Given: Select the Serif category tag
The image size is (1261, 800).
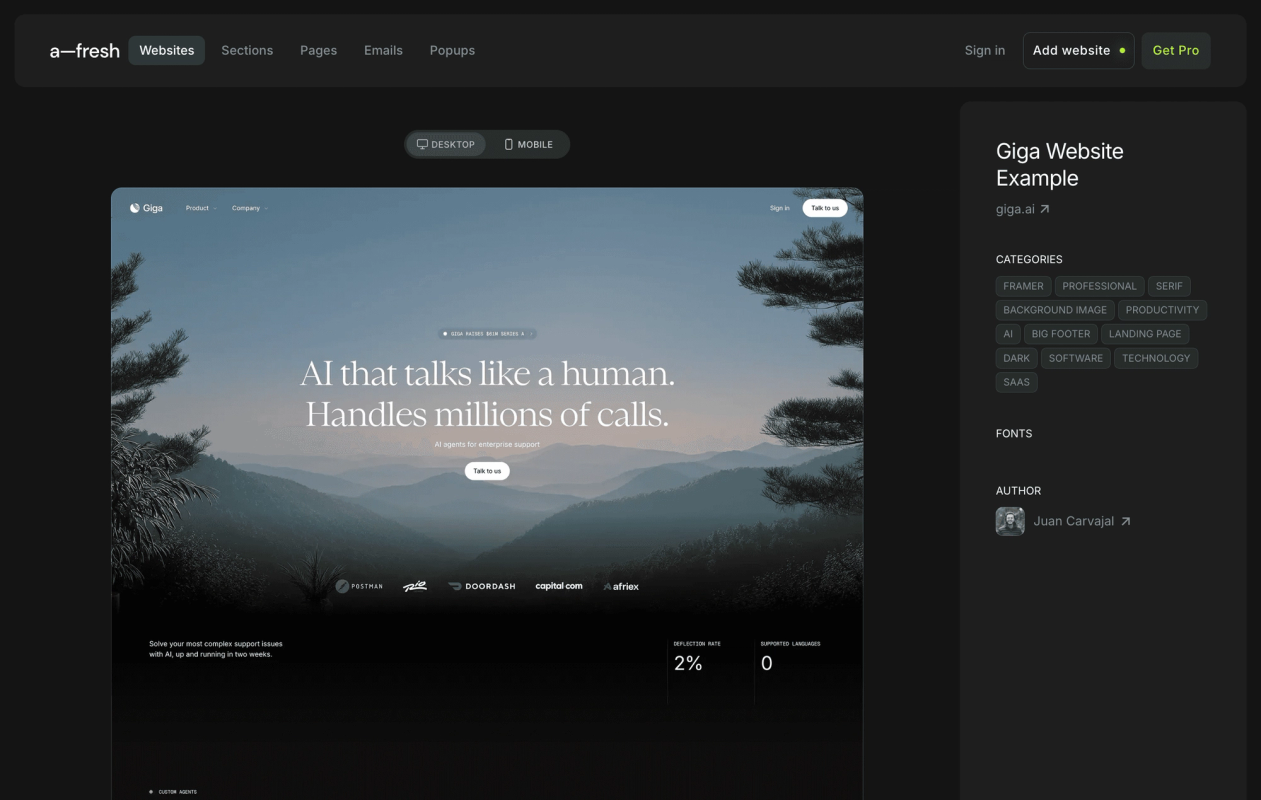Looking at the screenshot, I should pos(1169,286).
